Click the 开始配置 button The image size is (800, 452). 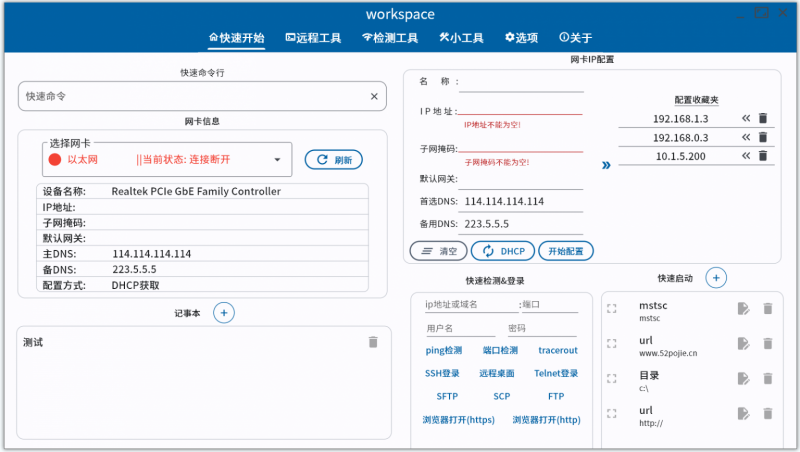pos(566,251)
